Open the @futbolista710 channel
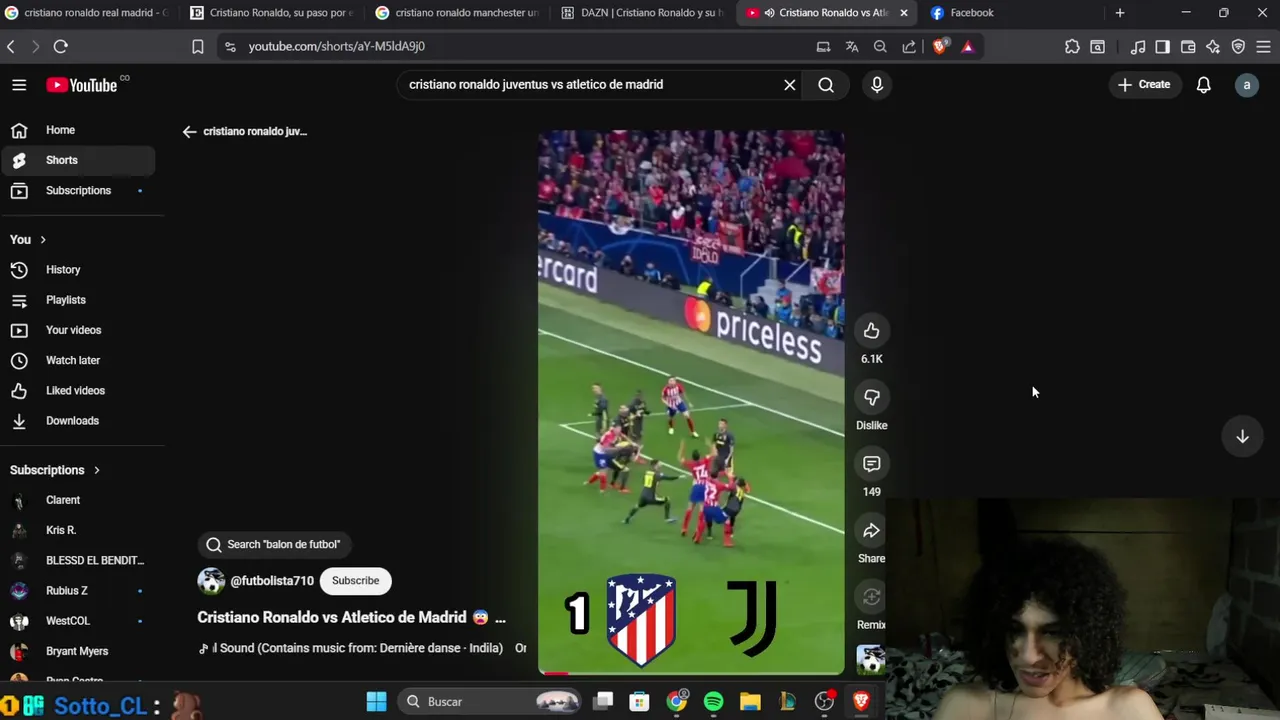 click(272, 581)
